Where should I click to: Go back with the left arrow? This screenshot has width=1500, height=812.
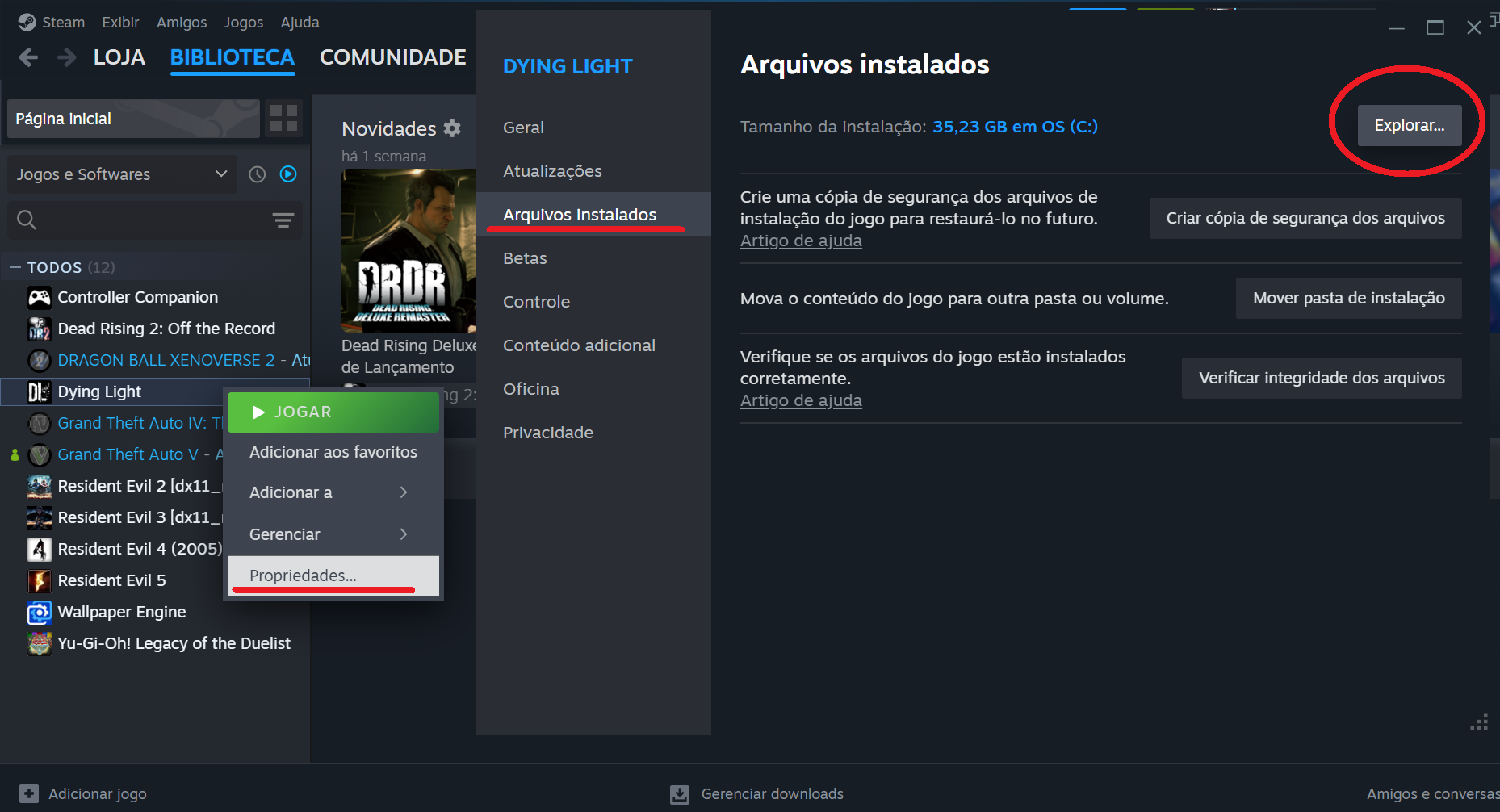[x=28, y=57]
